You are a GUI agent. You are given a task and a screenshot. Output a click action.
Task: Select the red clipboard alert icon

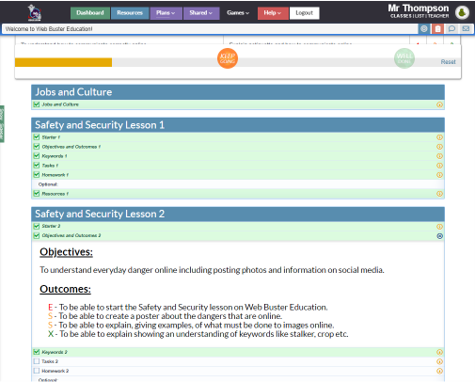pos(438,29)
